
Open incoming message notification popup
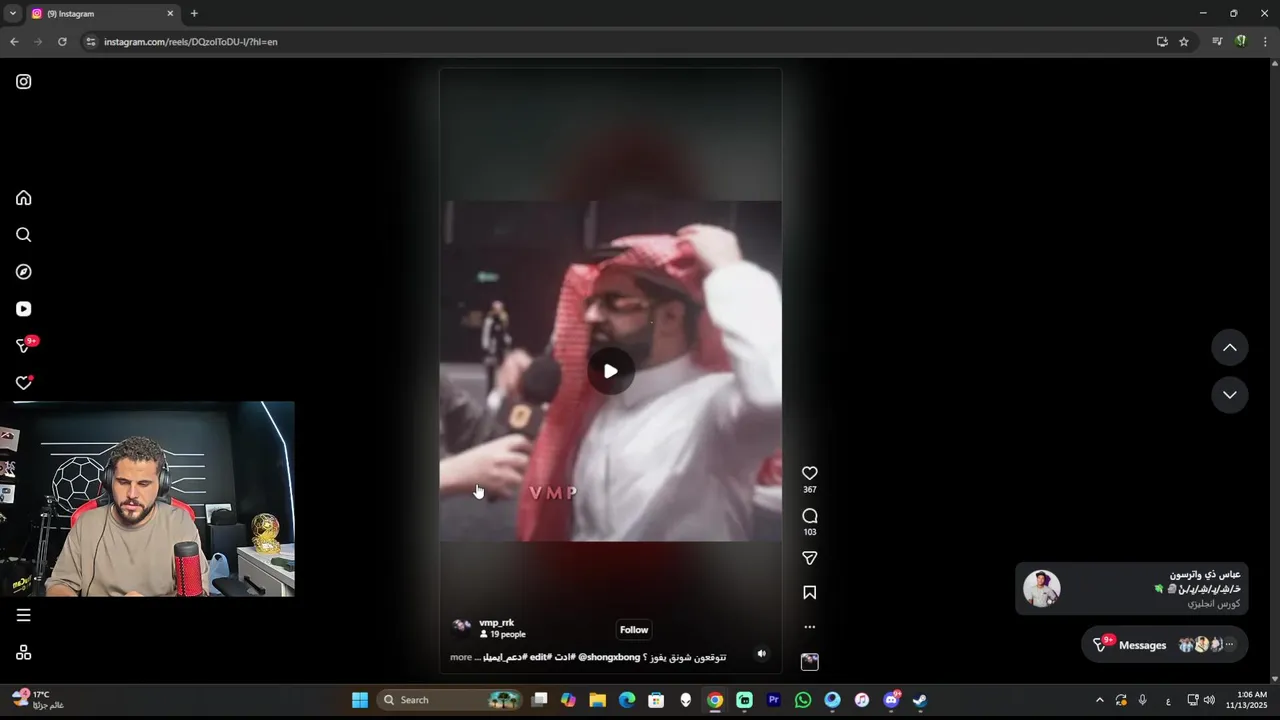(1131, 589)
